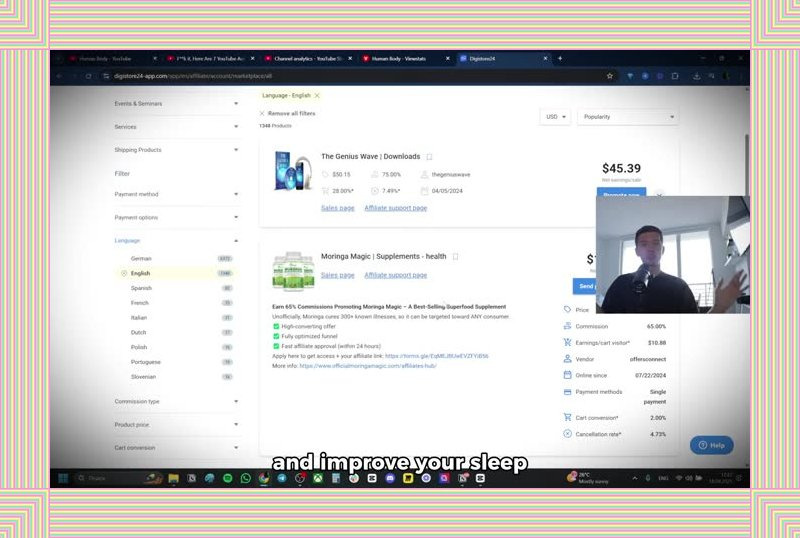Screen dimensions: 800x538
Task: Open the Xbox app from taskbar
Action: coord(318,478)
